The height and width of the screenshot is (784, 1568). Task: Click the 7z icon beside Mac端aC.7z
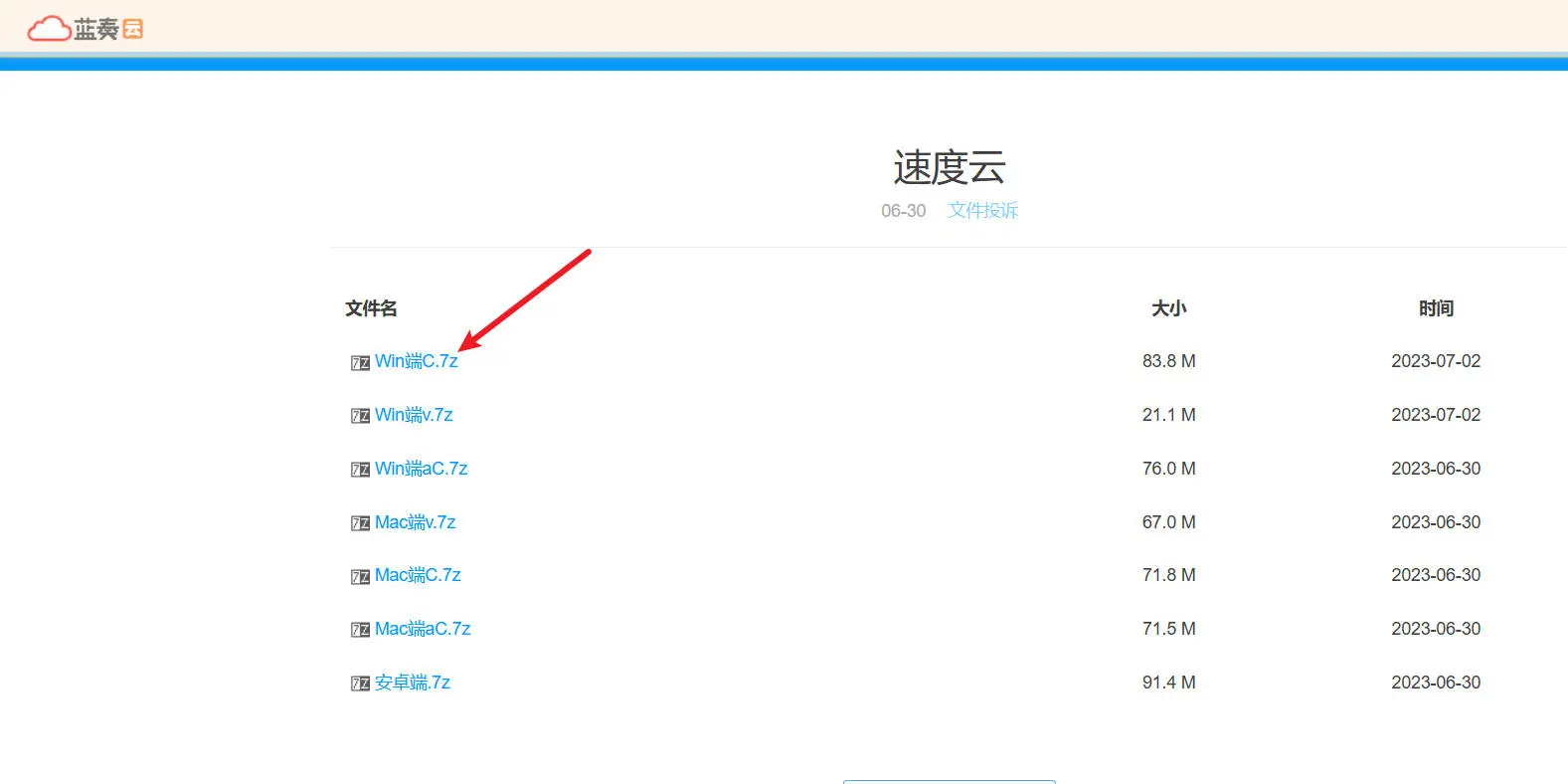360,630
